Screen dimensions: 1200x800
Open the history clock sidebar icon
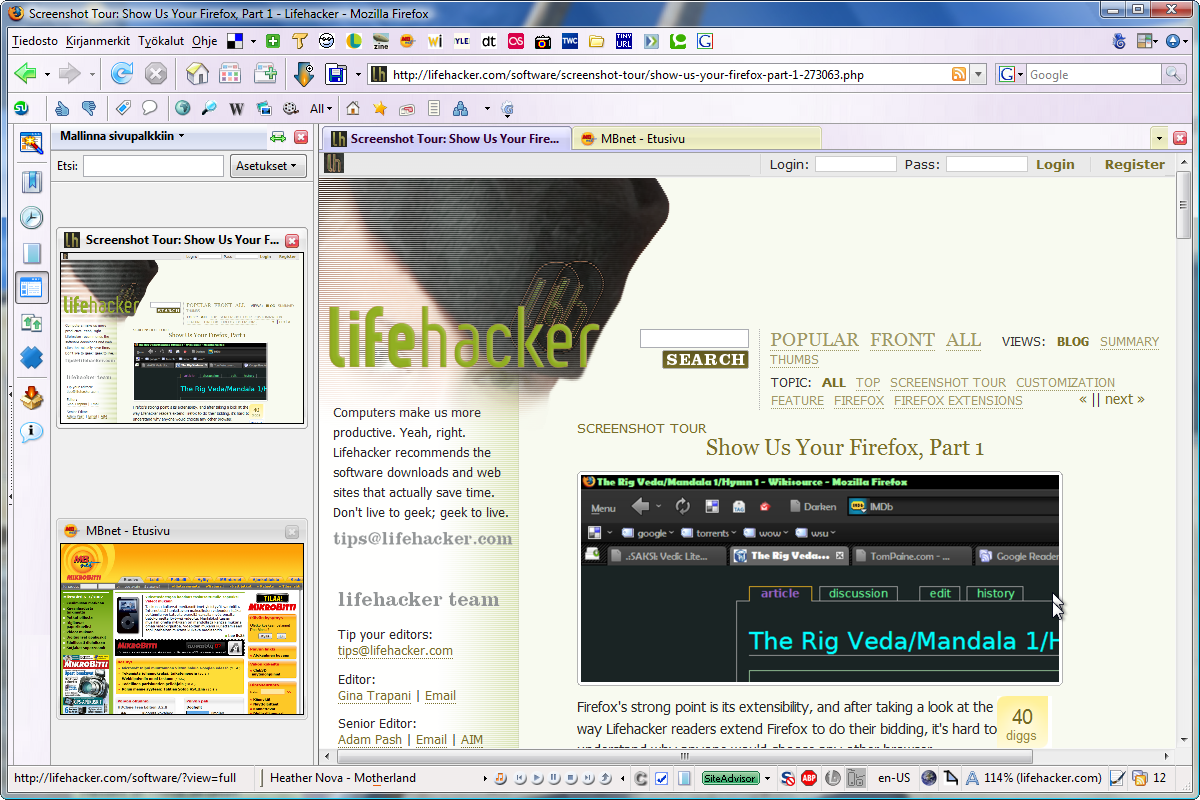click(x=32, y=218)
